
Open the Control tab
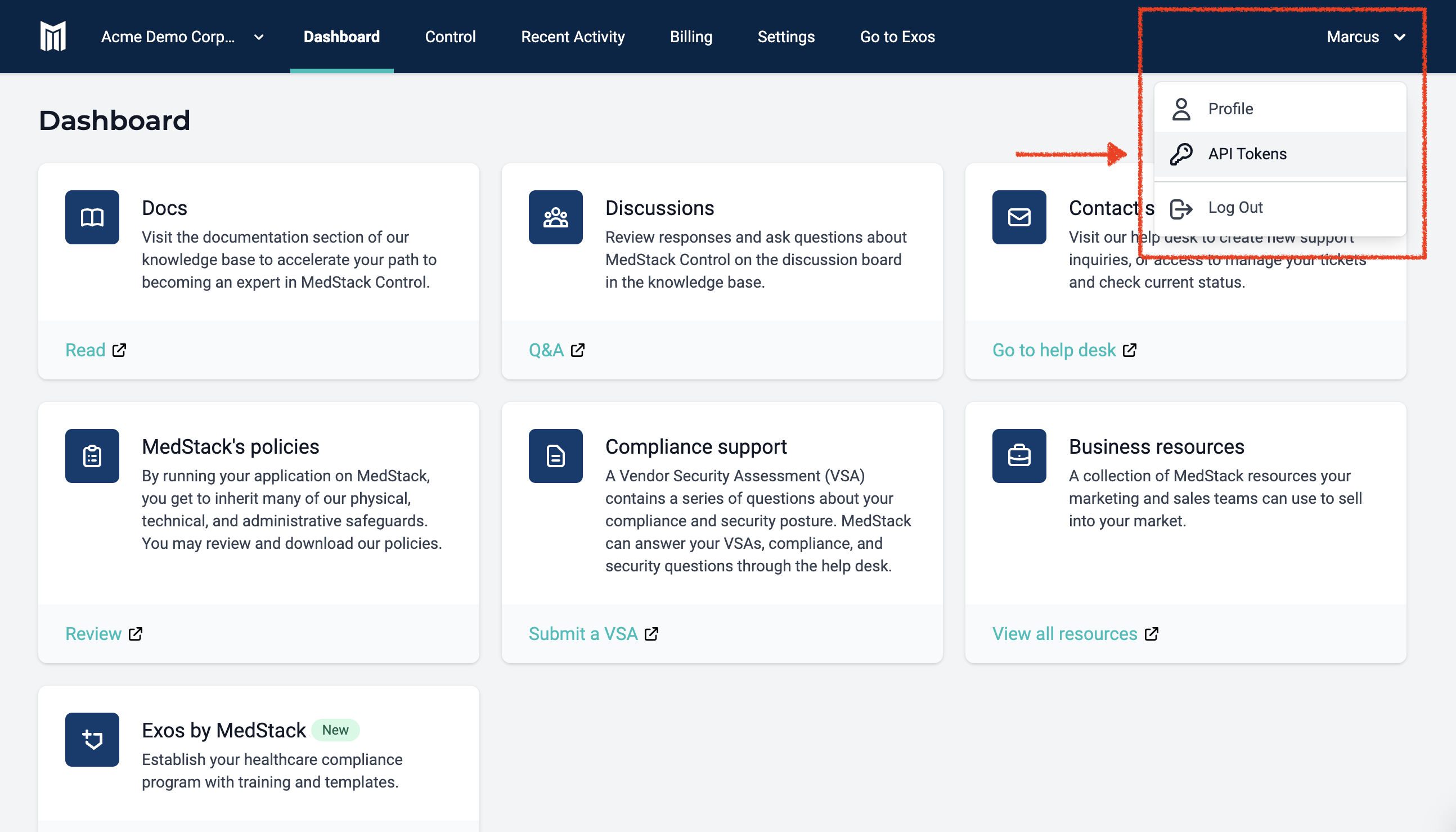(450, 37)
